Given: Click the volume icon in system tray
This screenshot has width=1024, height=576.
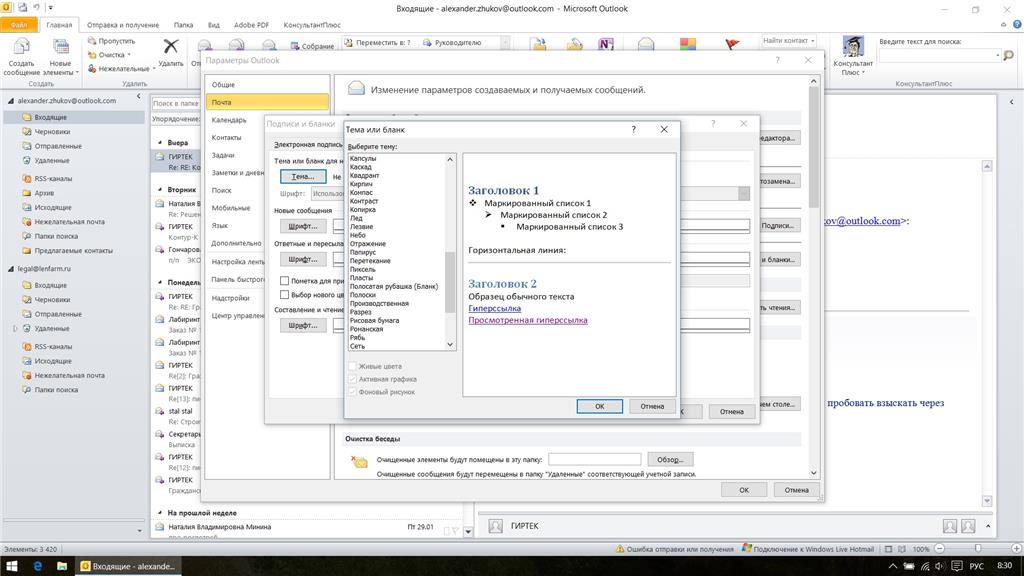Looking at the screenshot, I should [939, 566].
